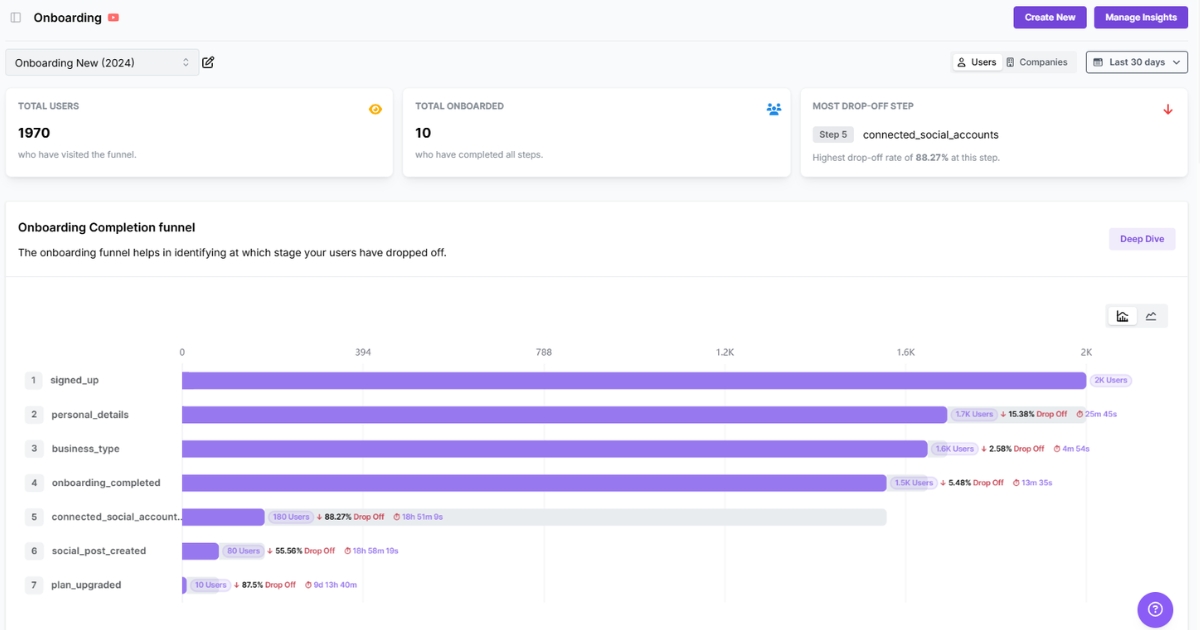
Task: Click the red drop-off arrow icon
Action: tap(1168, 109)
